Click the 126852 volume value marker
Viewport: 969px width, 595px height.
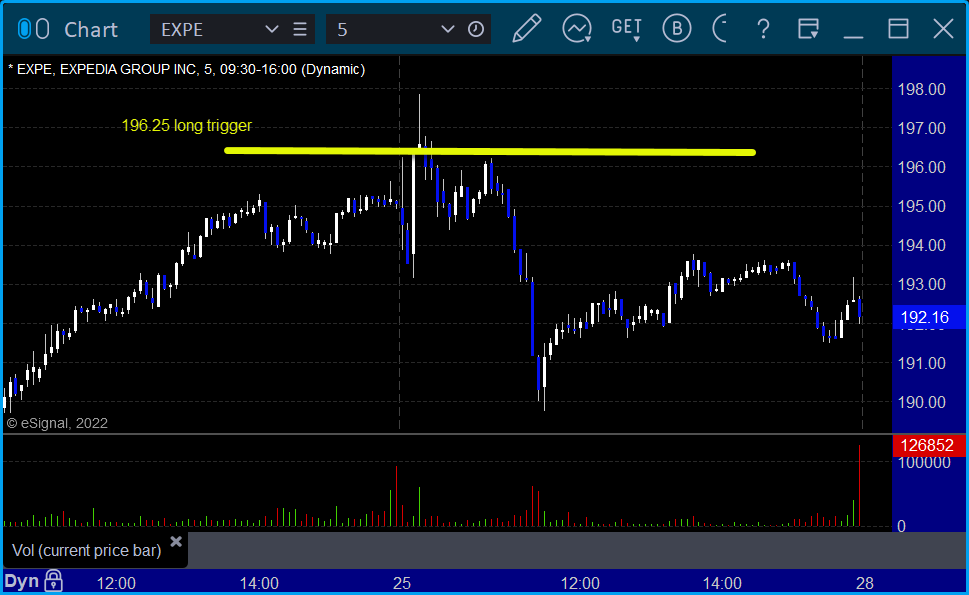pyautogui.click(x=929, y=445)
